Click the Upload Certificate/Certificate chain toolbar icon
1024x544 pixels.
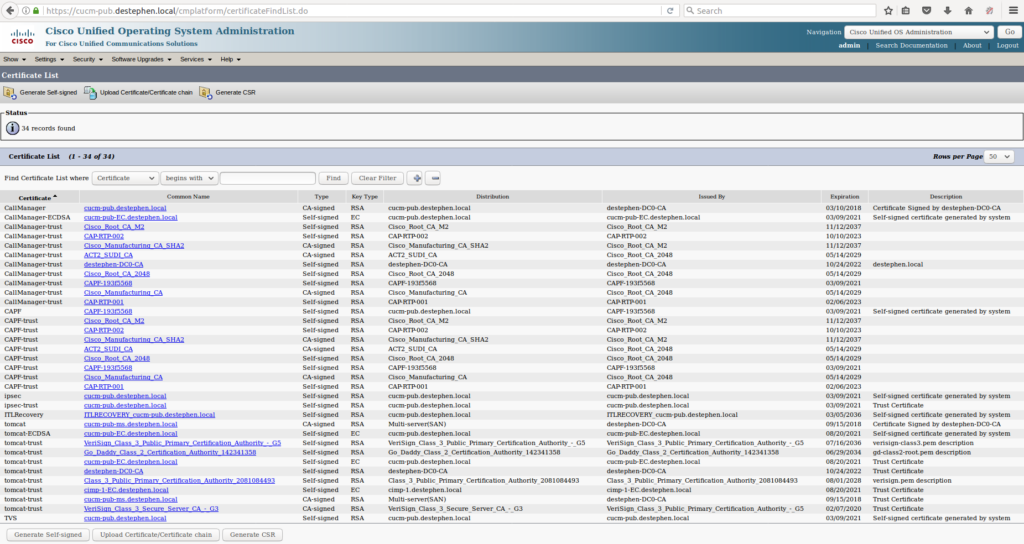point(90,93)
